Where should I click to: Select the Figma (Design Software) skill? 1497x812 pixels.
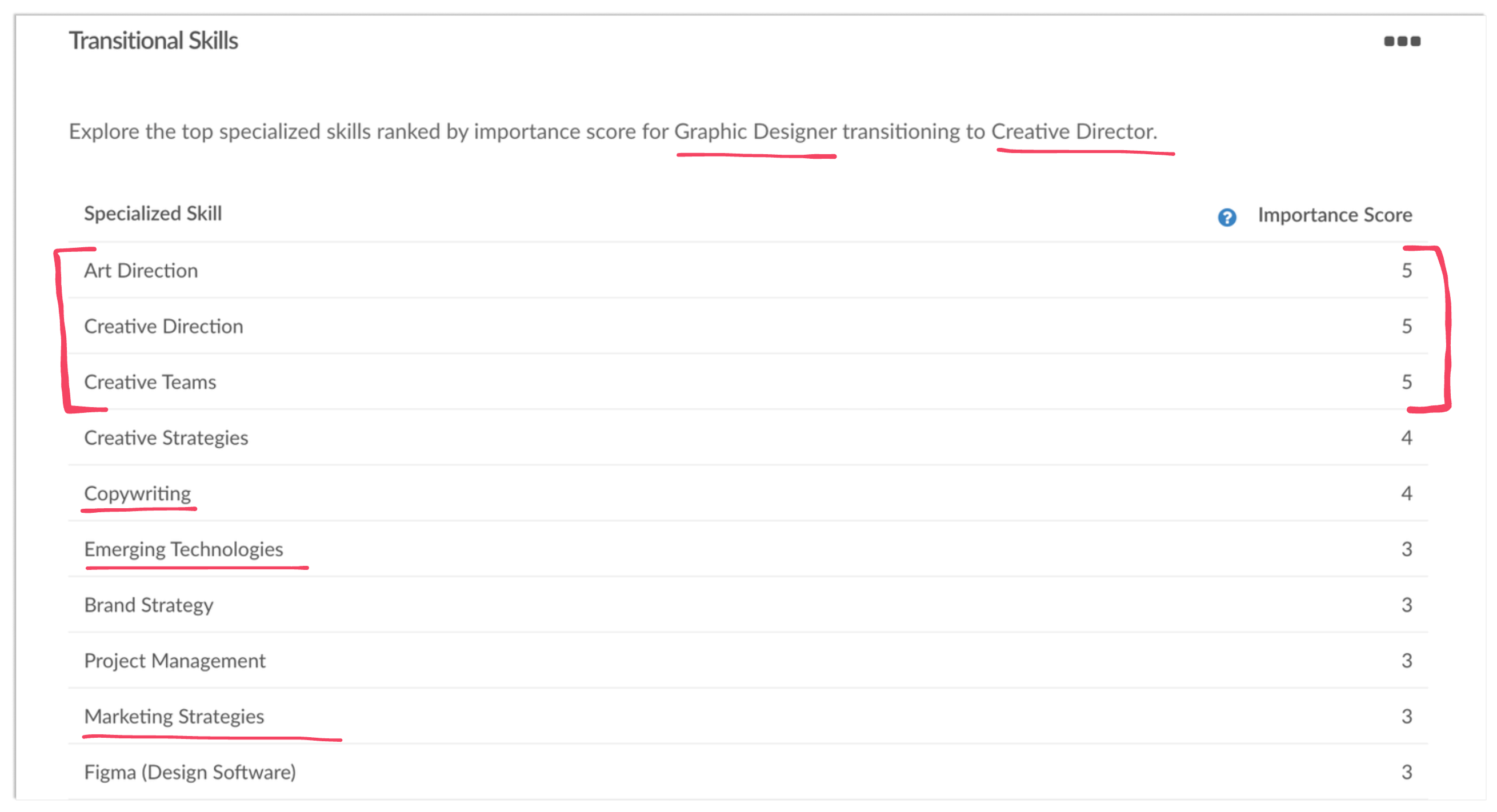[x=190, y=773]
